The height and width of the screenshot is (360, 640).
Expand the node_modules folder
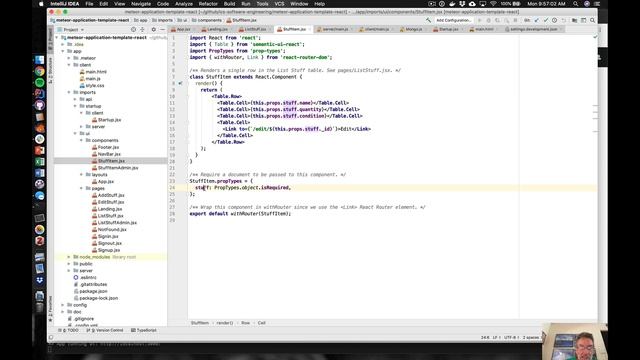[x=69, y=257]
